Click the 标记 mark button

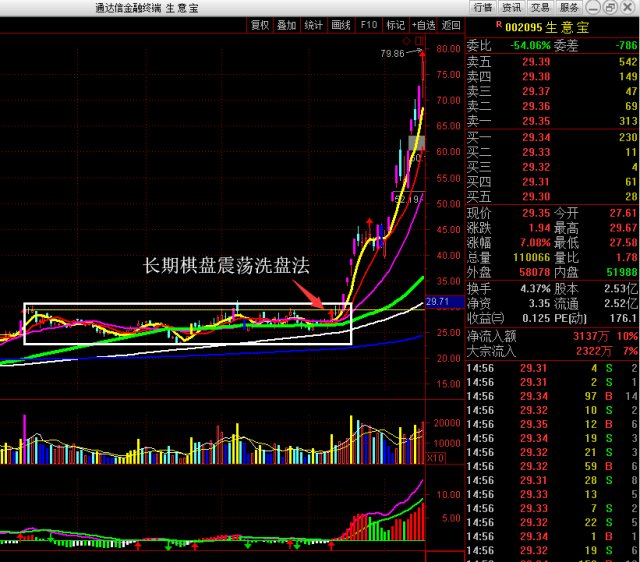coord(396,25)
